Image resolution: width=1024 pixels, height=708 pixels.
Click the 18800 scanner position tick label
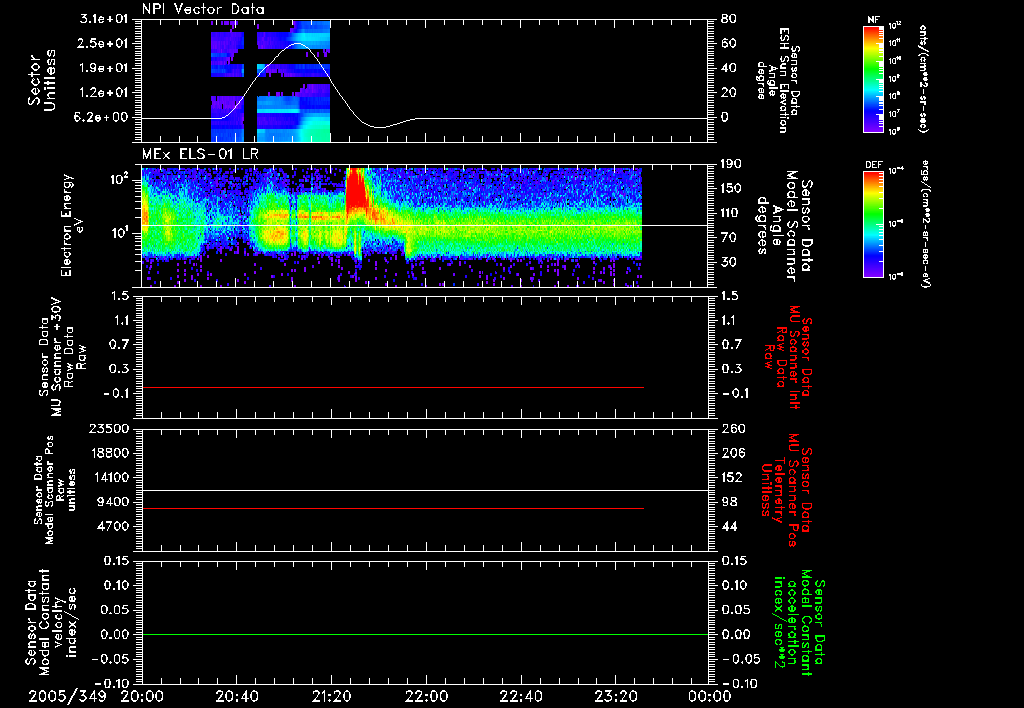coord(109,453)
